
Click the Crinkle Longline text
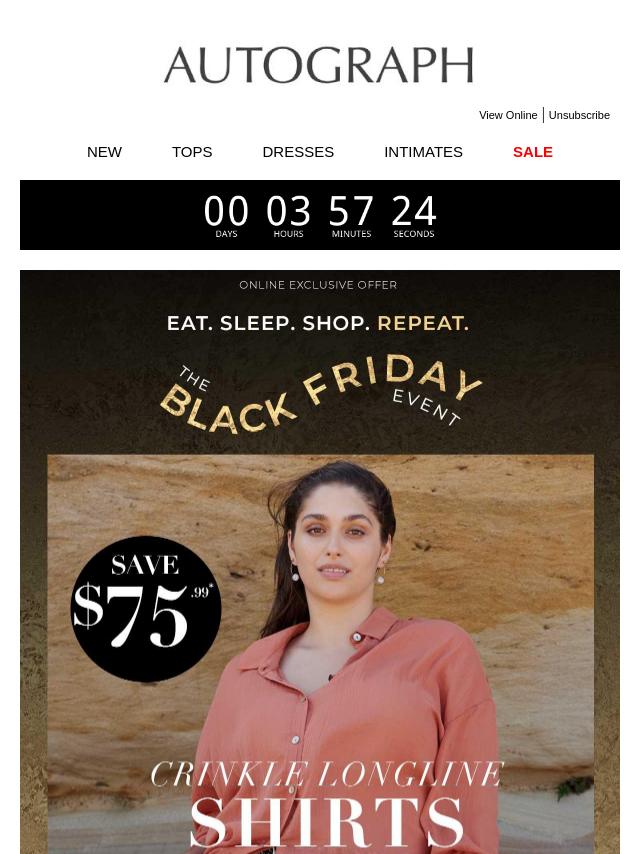coord(327,774)
